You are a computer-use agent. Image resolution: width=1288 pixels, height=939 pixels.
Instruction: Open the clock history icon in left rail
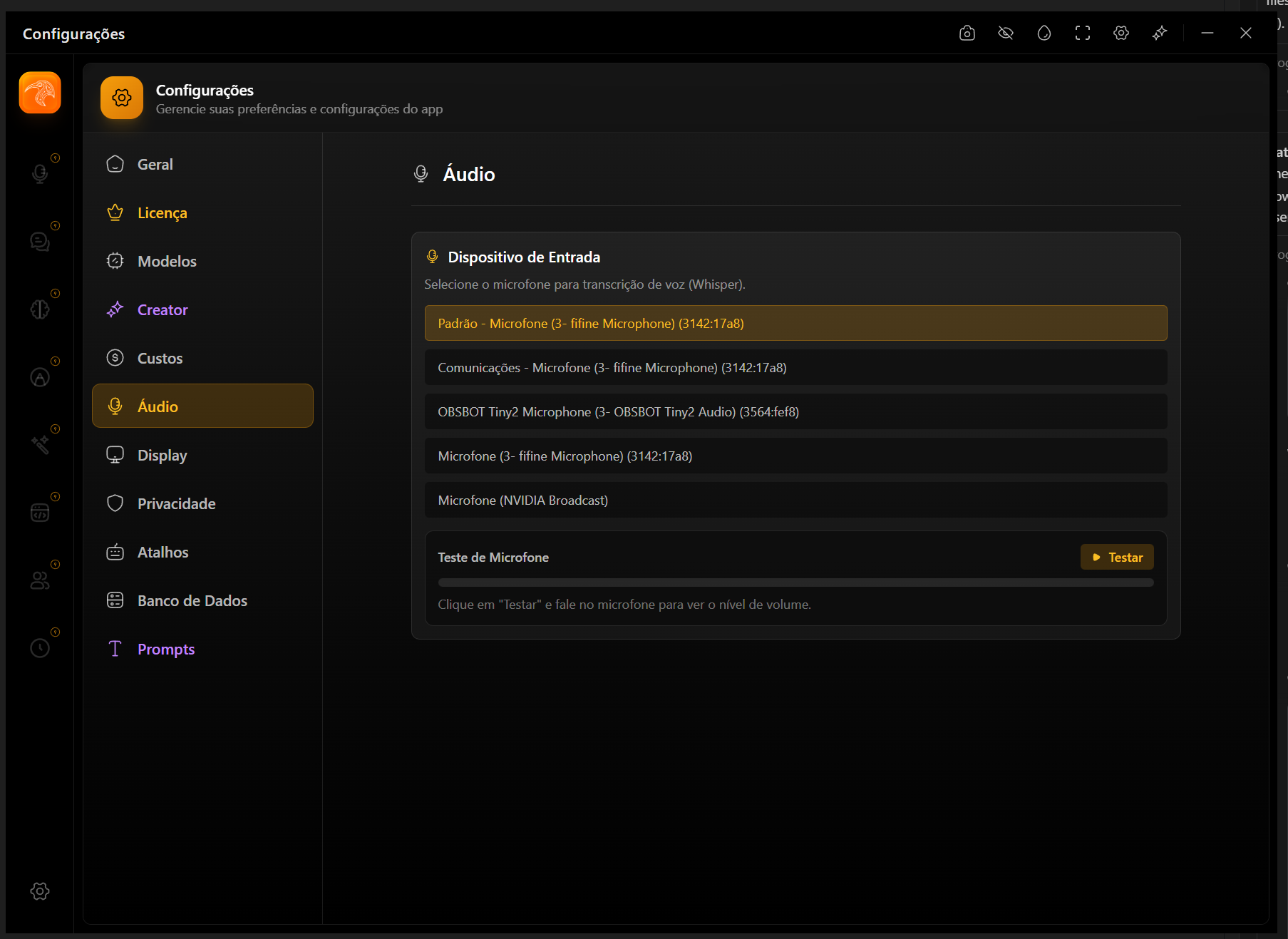[x=40, y=648]
